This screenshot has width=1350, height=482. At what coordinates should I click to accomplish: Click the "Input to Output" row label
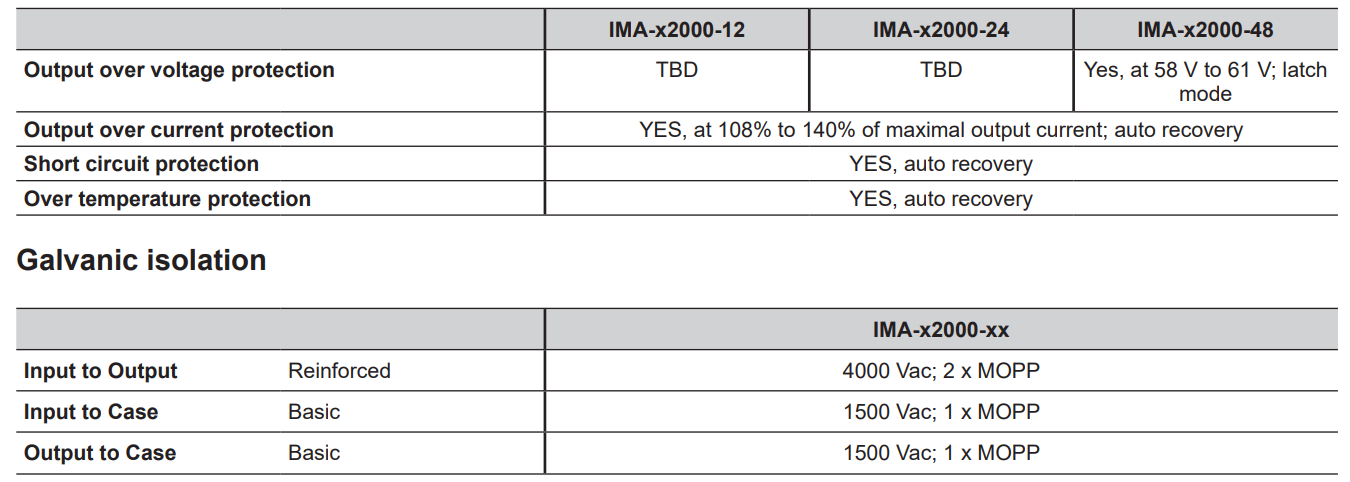(100, 371)
